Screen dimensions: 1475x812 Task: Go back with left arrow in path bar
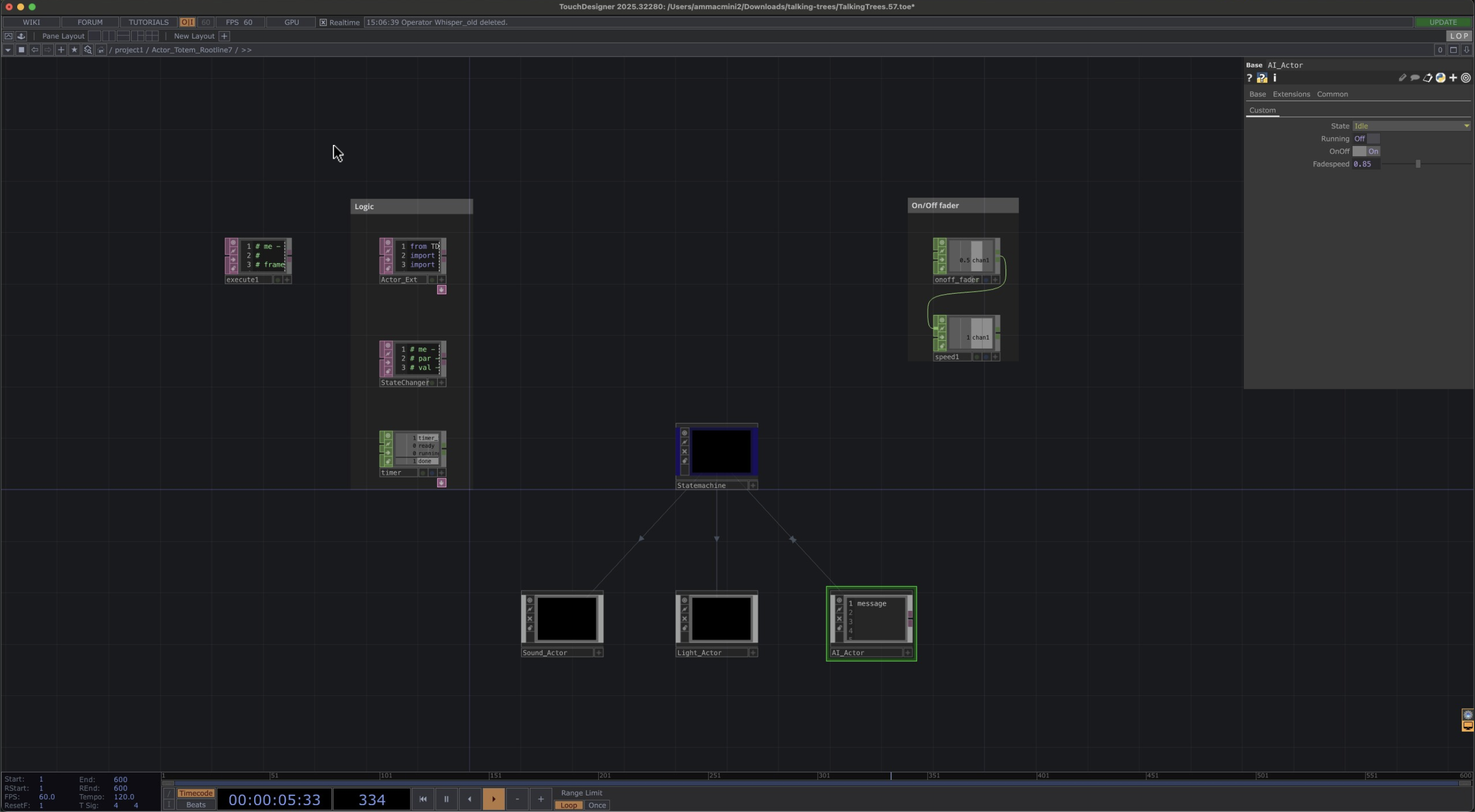[x=35, y=50]
